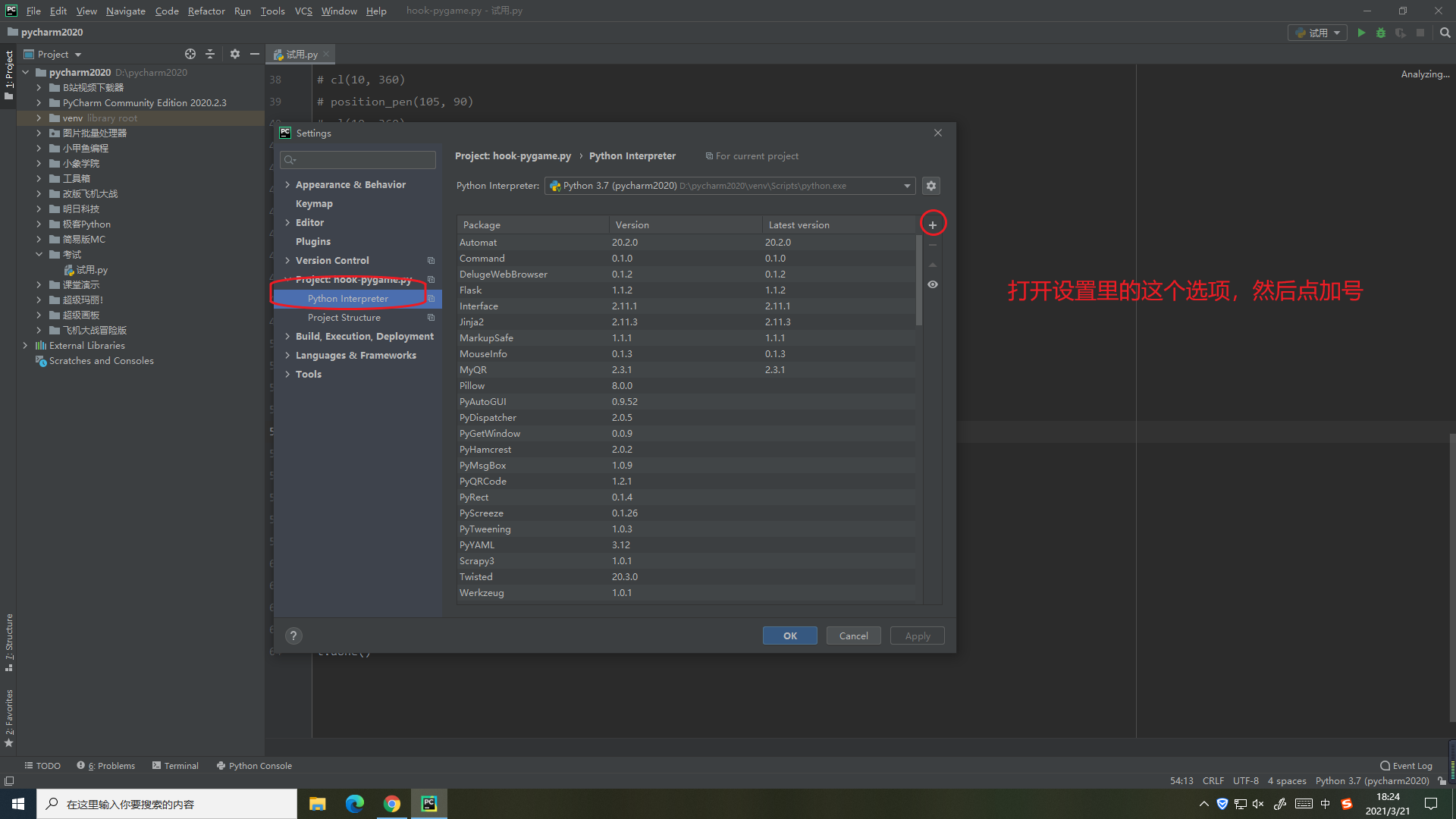Viewport: 1456px width, 819px height.
Task: Open Structure side tool window
Action: tap(9, 642)
